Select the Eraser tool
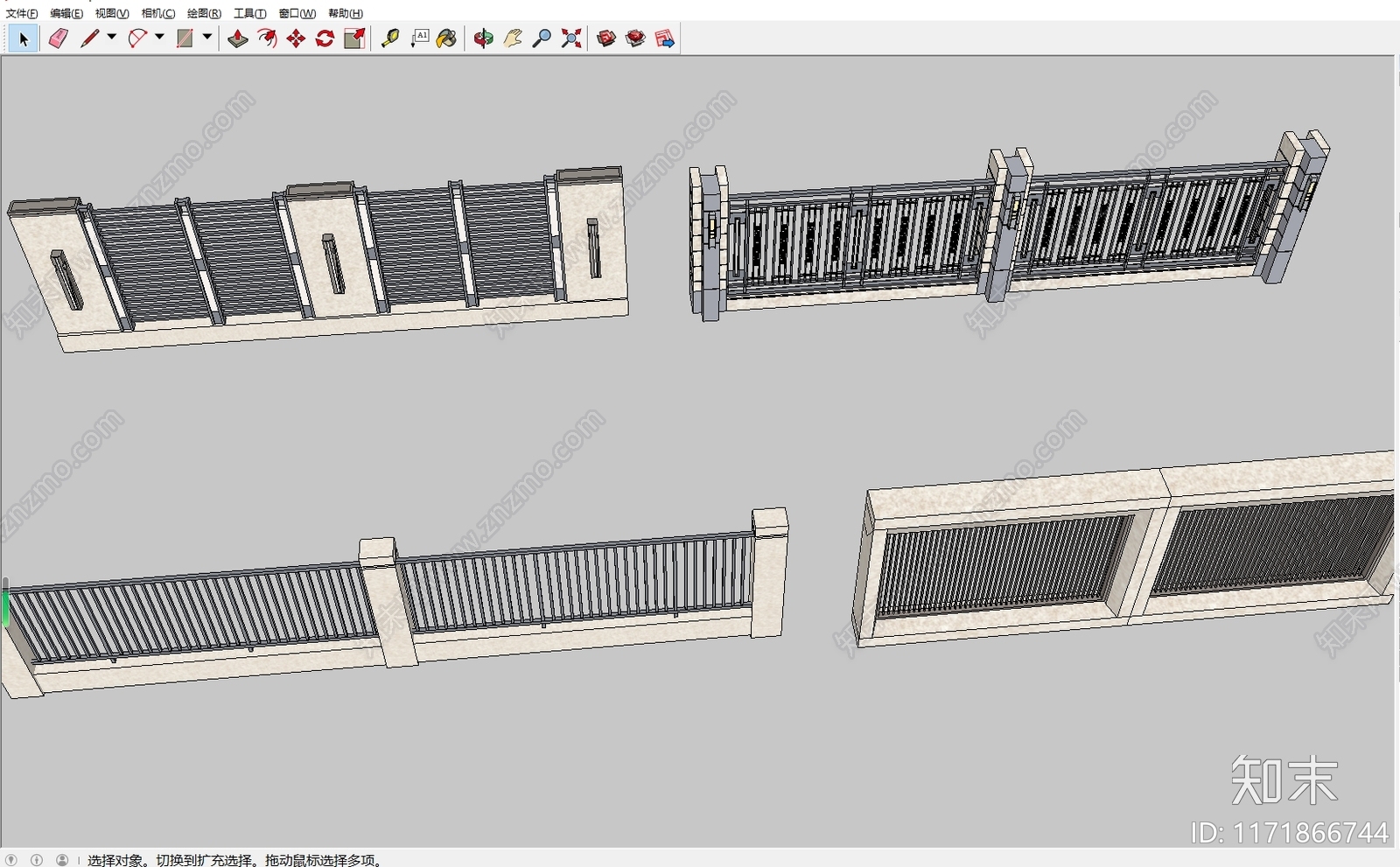The image size is (1400, 867). [59, 38]
